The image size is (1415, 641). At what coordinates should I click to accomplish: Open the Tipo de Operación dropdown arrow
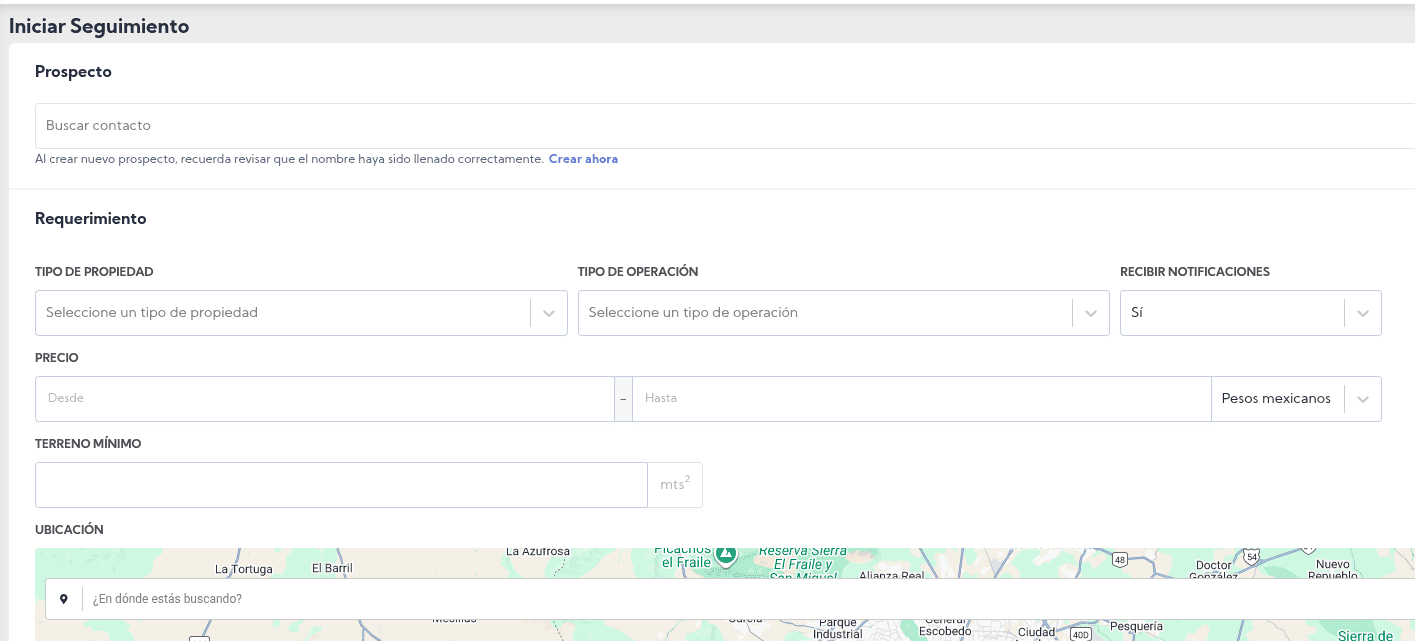pos(1091,313)
